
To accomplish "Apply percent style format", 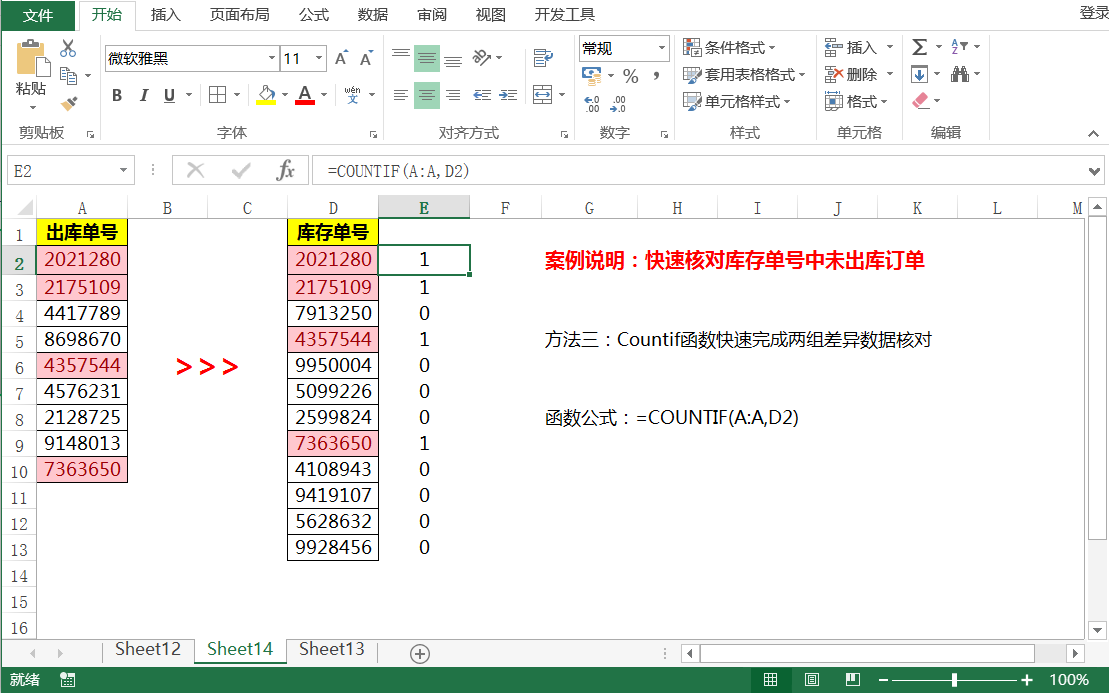I will 631,76.
